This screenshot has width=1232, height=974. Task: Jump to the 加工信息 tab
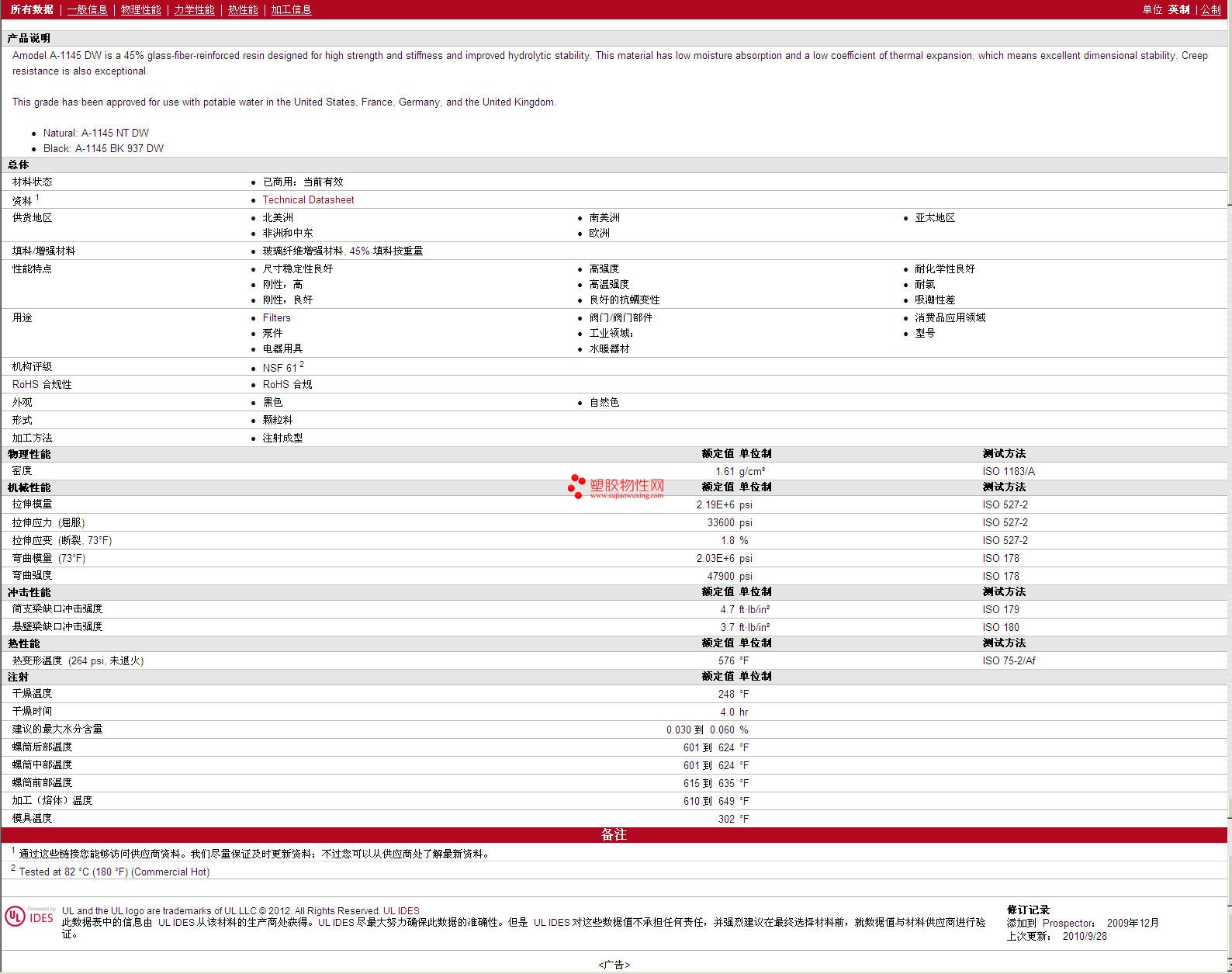(291, 9)
